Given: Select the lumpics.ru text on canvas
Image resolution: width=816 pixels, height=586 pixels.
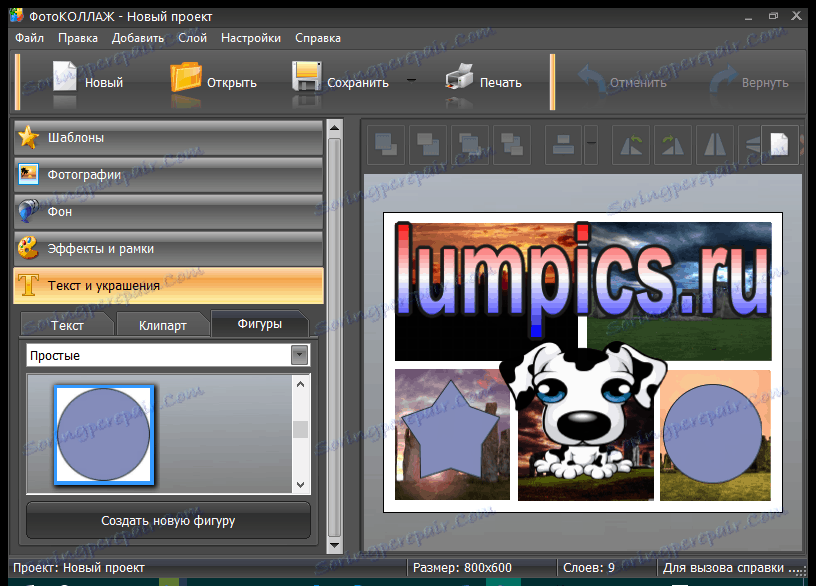Looking at the screenshot, I should coord(583,278).
